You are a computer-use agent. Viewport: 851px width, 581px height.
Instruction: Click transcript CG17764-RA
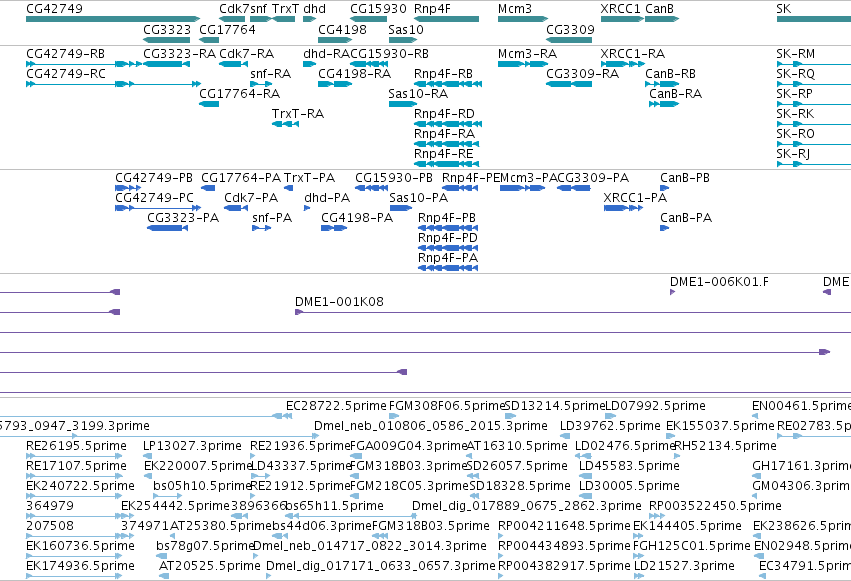click(209, 104)
